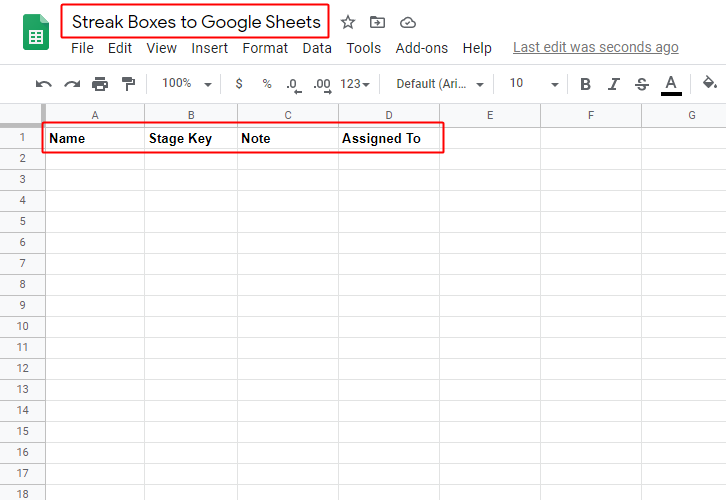726x500 pixels.
Task: Activate the paint format tool
Action: 128,84
